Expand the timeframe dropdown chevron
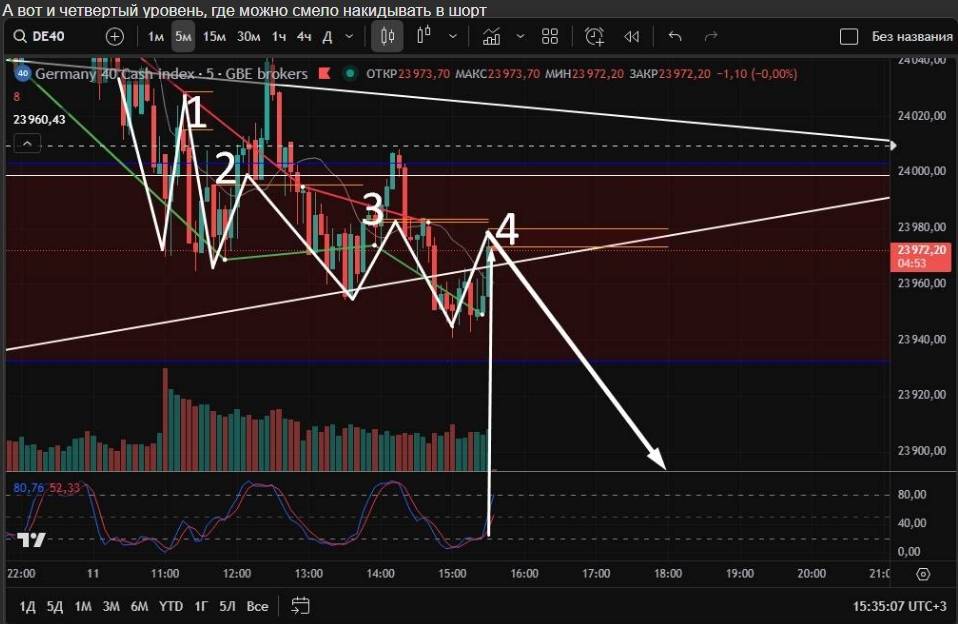 349,37
